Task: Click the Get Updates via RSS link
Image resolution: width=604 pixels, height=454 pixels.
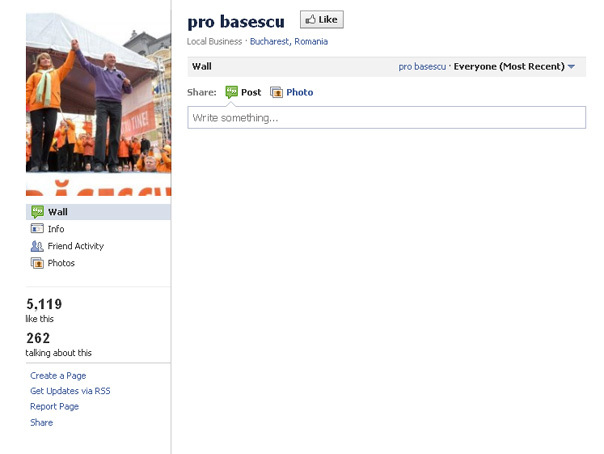Action: click(x=70, y=391)
